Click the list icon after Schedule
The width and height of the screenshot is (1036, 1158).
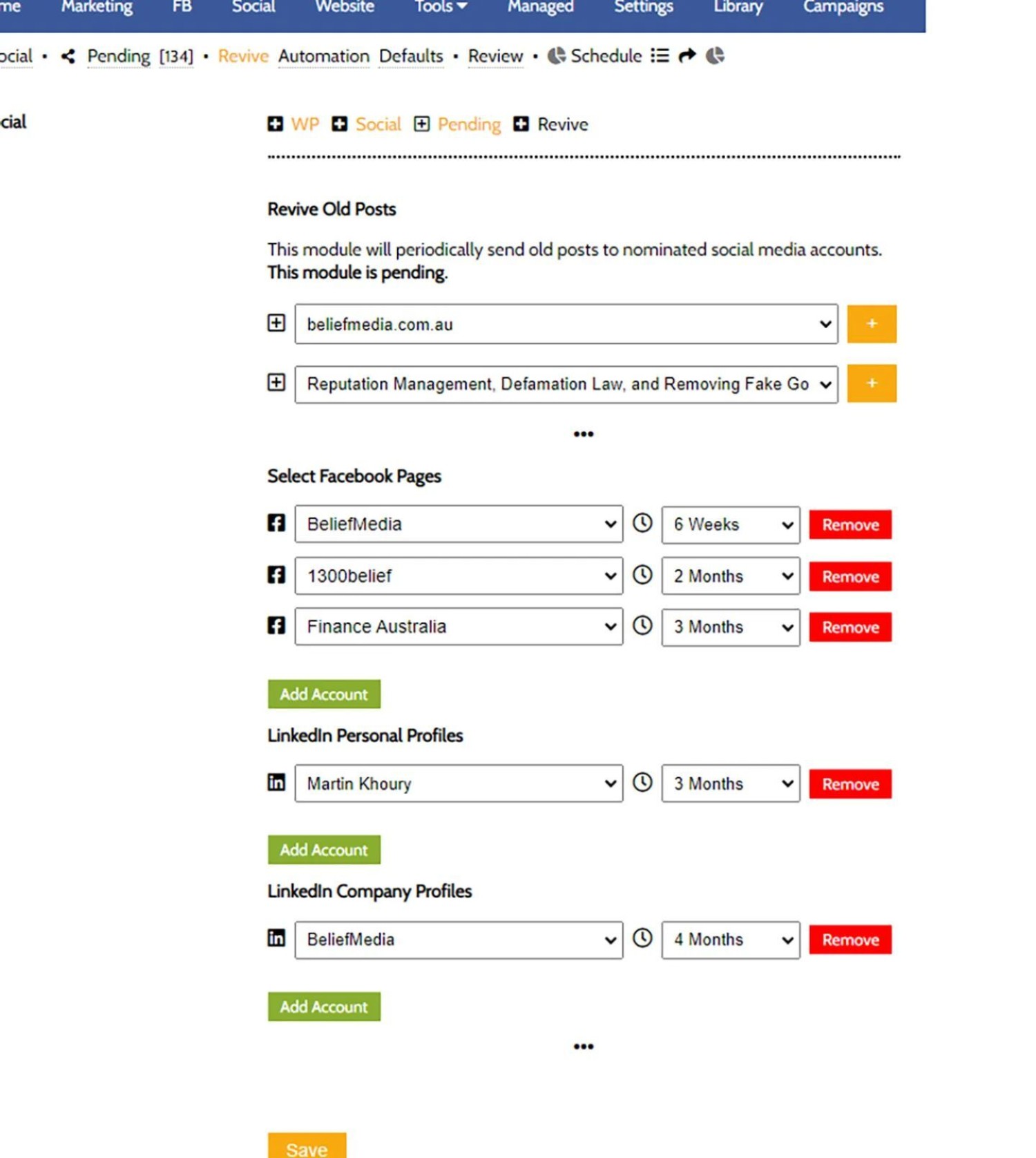coord(660,55)
